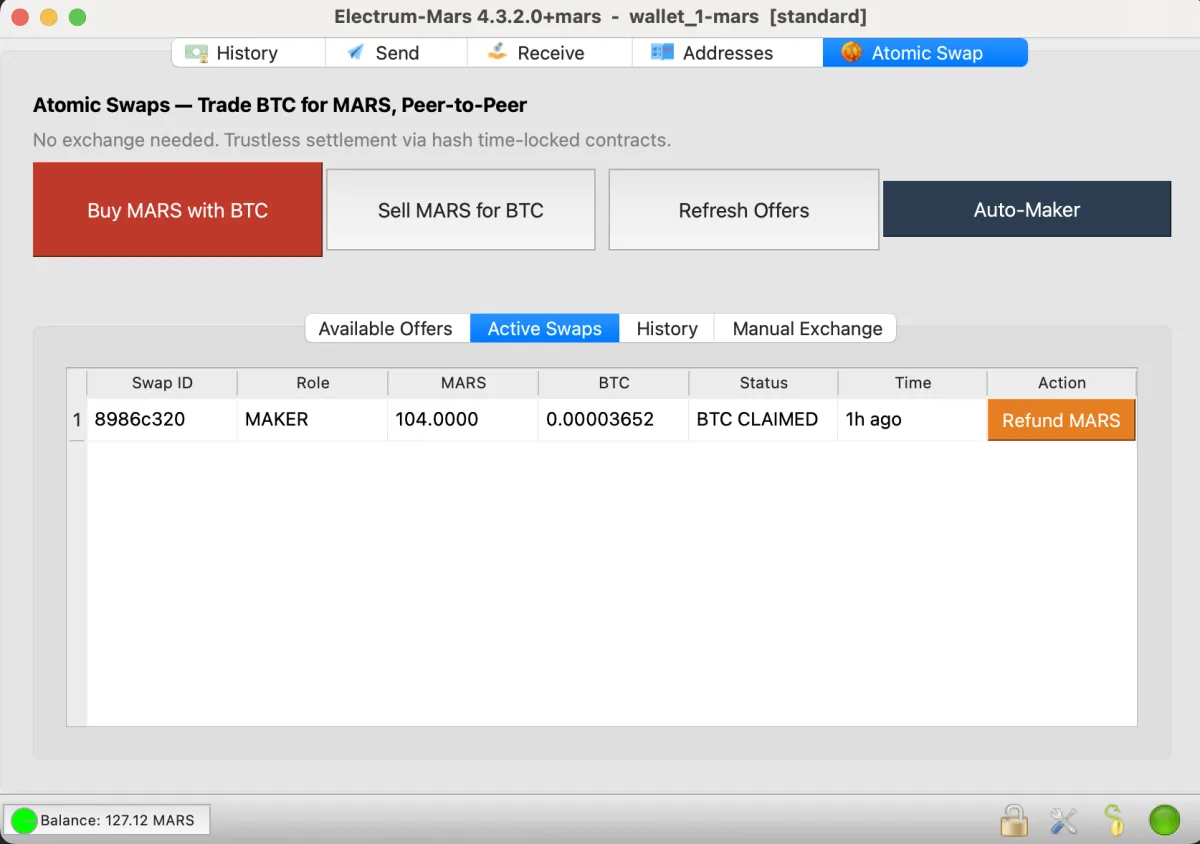Switch to the Available Offers tab
The width and height of the screenshot is (1200, 844).
coord(386,328)
